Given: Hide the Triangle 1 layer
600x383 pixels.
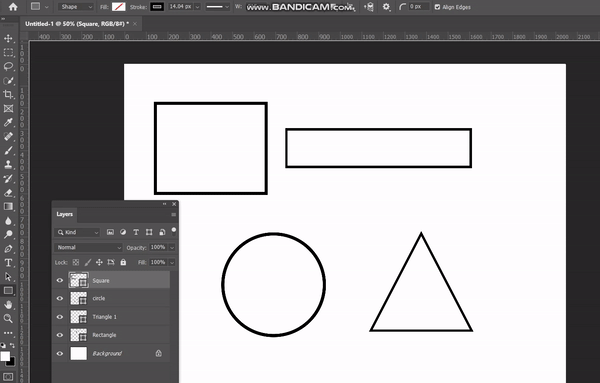Looking at the screenshot, I should [x=60, y=317].
